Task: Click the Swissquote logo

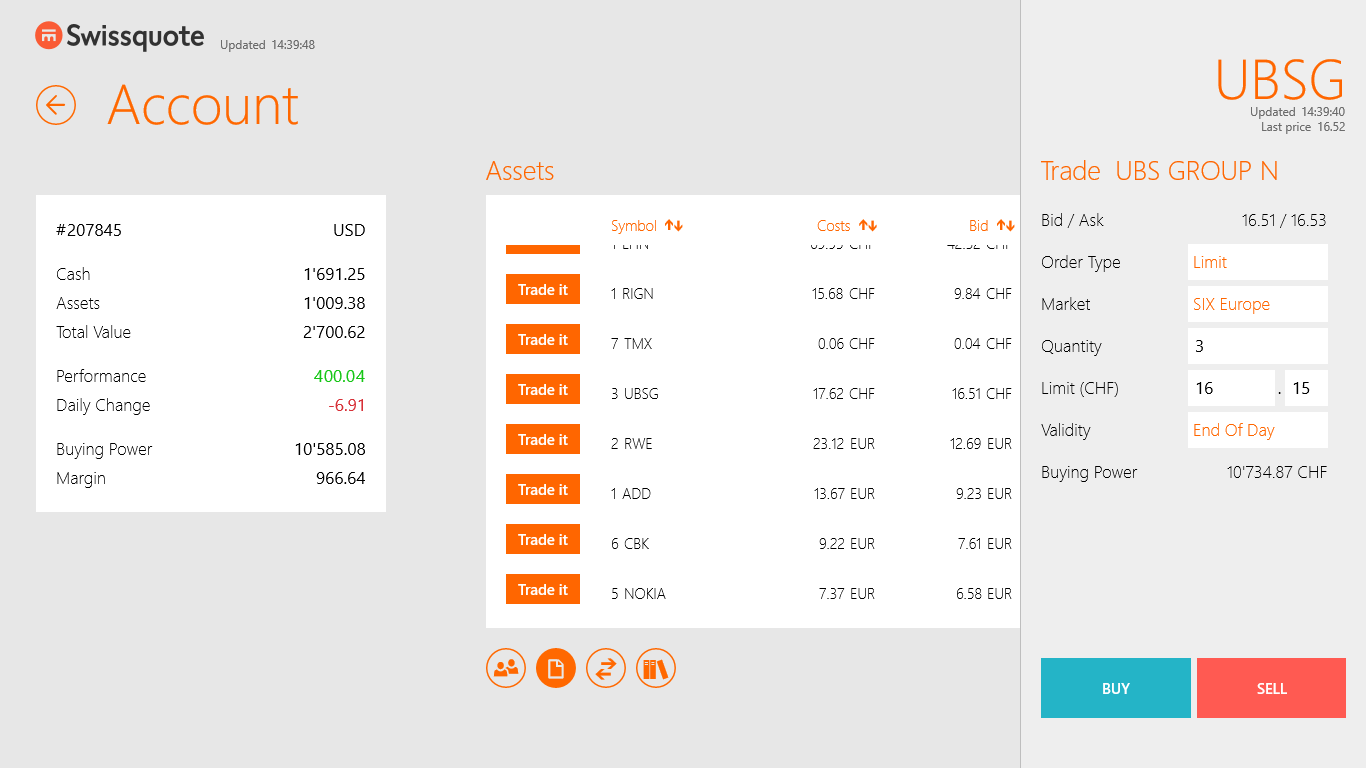Action: tap(119, 35)
